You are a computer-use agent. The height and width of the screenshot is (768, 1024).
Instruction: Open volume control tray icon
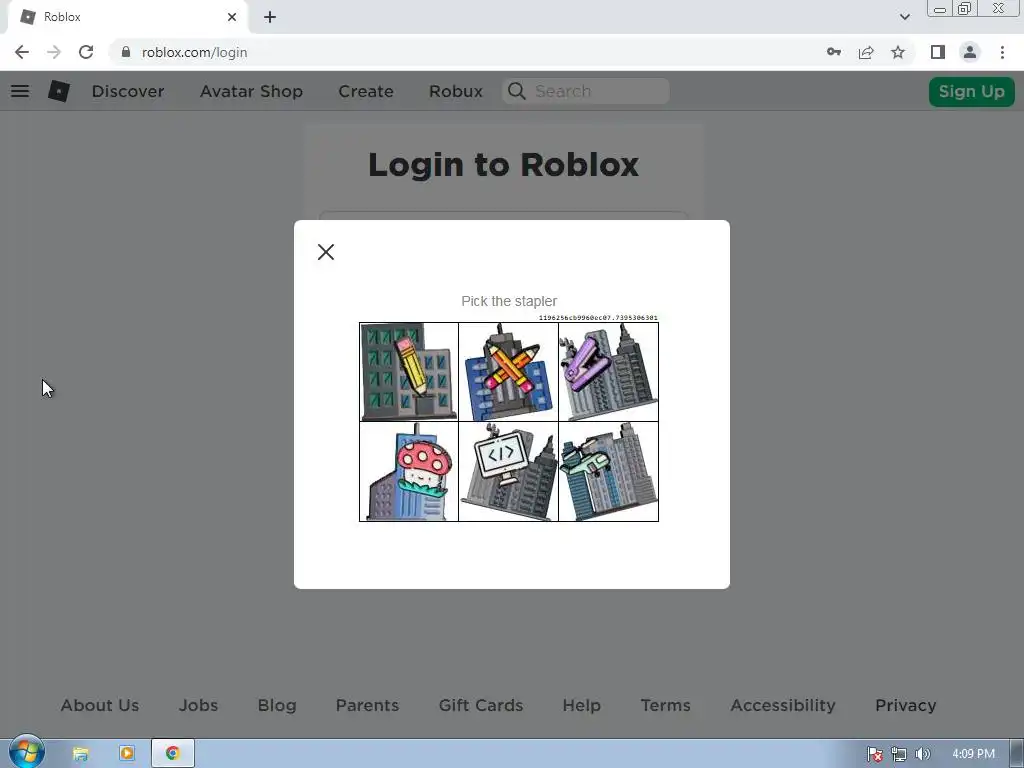pos(922,754)
